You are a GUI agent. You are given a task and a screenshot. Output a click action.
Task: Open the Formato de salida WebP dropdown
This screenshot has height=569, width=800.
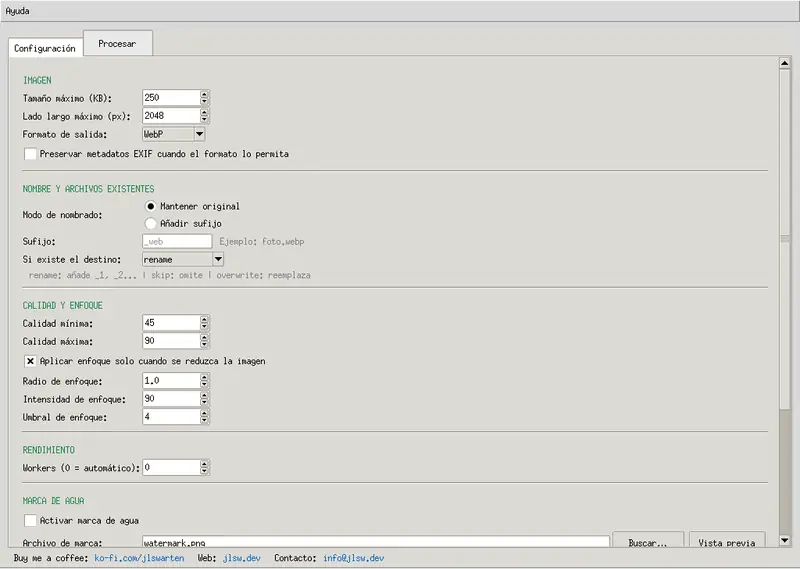pos(173,134)
